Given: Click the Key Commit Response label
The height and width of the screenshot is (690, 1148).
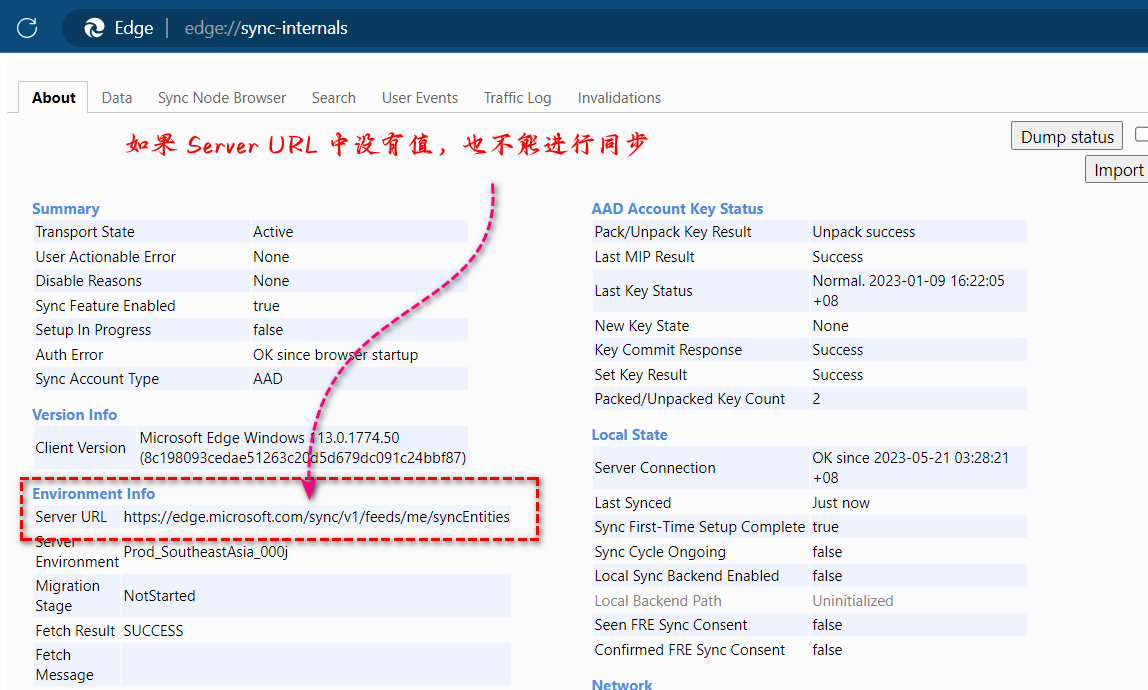Looking at the screenshot, I should pyautogui.click(x=668, y=350).
